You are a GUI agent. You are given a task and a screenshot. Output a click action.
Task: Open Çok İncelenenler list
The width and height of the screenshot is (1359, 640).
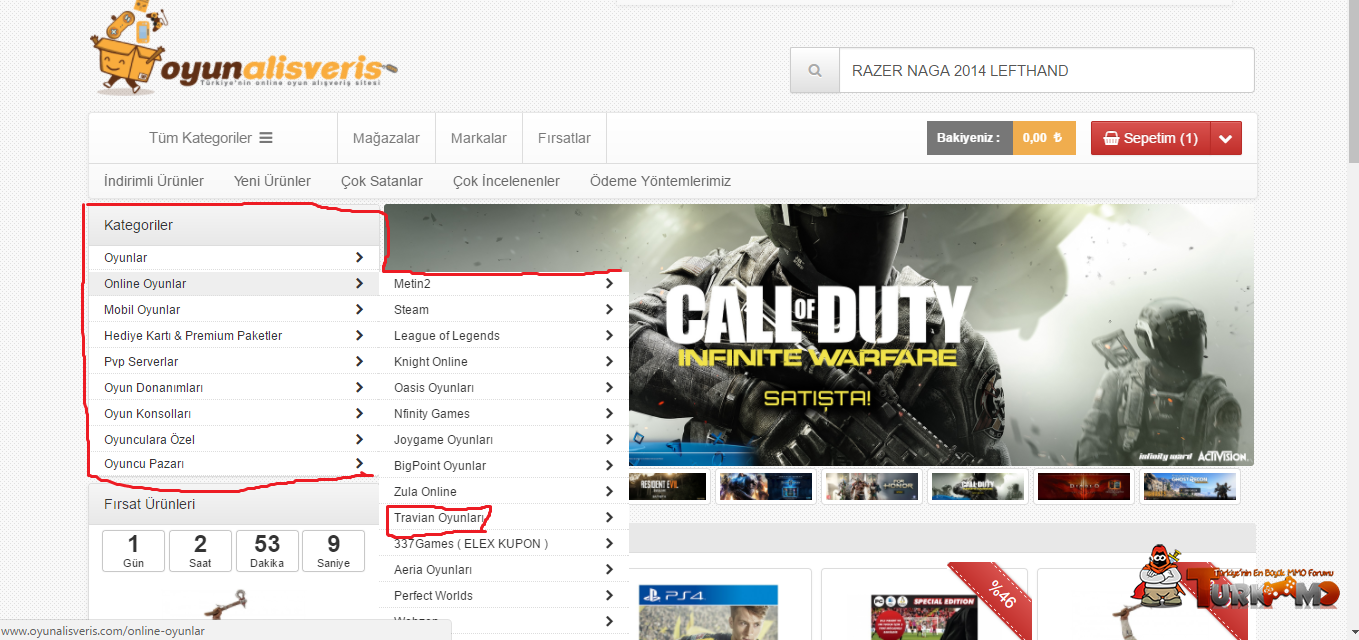pyautogui.click(x=506, y=181)
